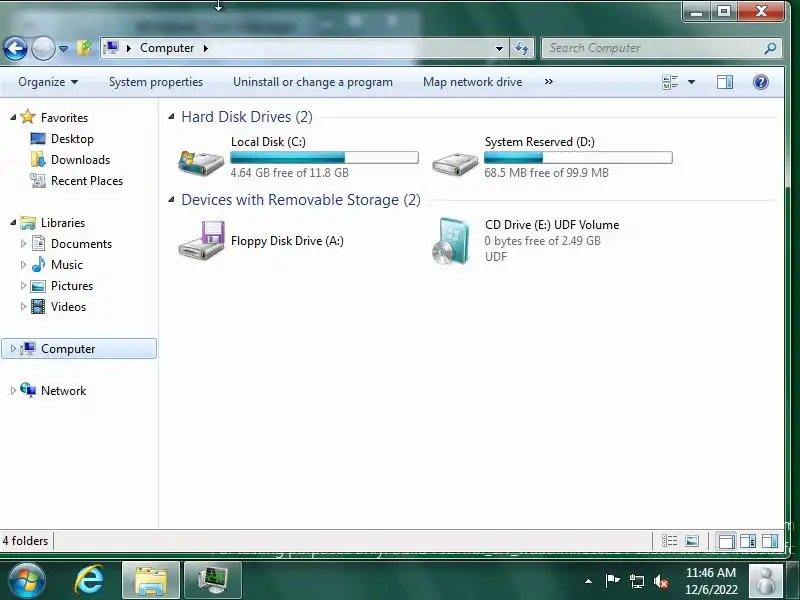Viewport: 800px width, 600px height.
Task: Select the CD Drive (E:) icon
Action: [x=452, y=241]
